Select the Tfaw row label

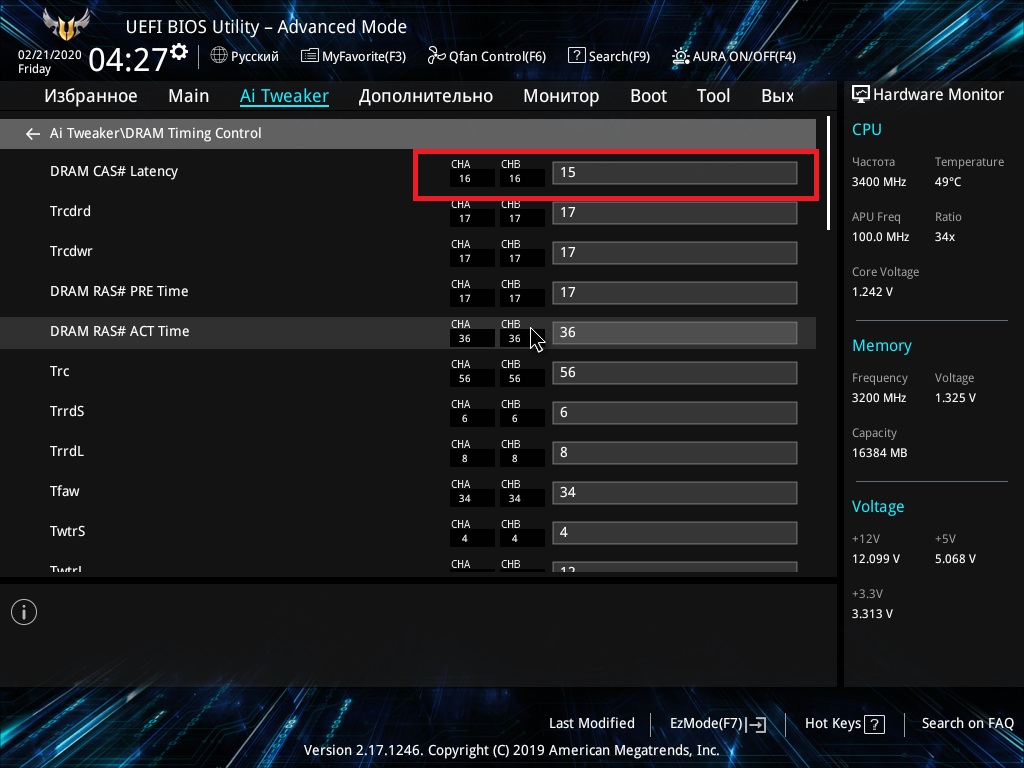point(65,491)
